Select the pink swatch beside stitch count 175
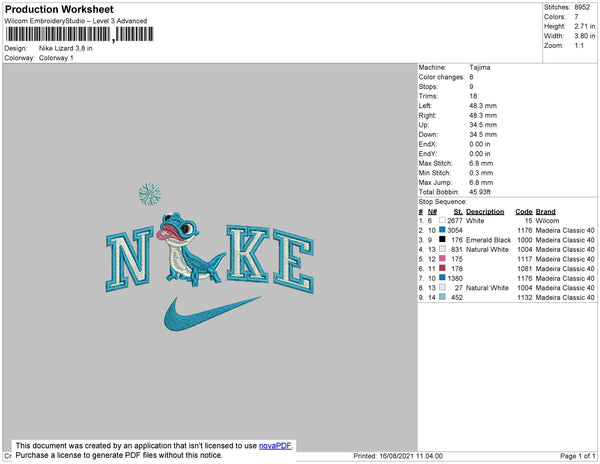Image resolution: width=600 pixels, height=464 pixels. 442,259
